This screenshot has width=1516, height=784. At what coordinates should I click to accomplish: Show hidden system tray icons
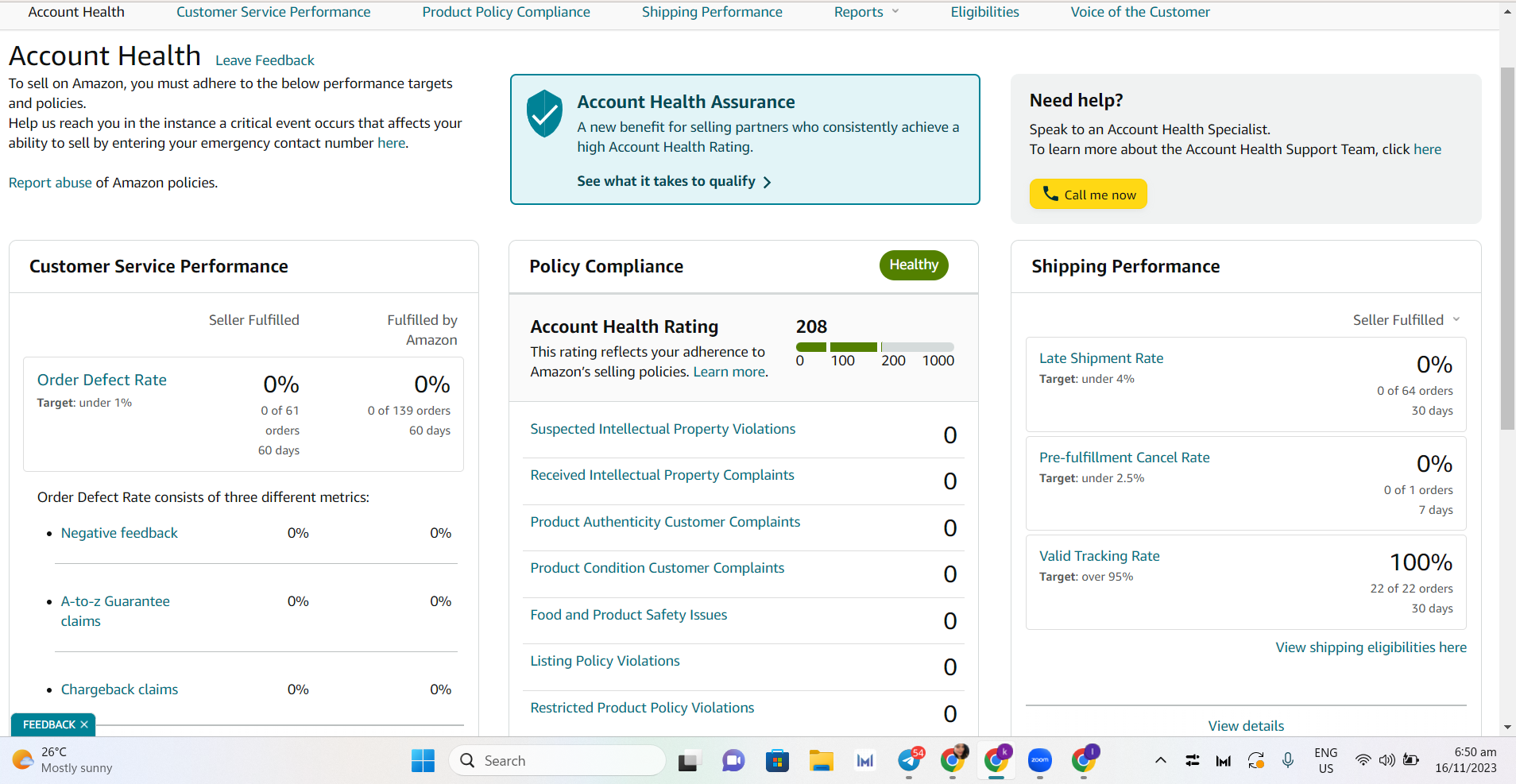1161,760
